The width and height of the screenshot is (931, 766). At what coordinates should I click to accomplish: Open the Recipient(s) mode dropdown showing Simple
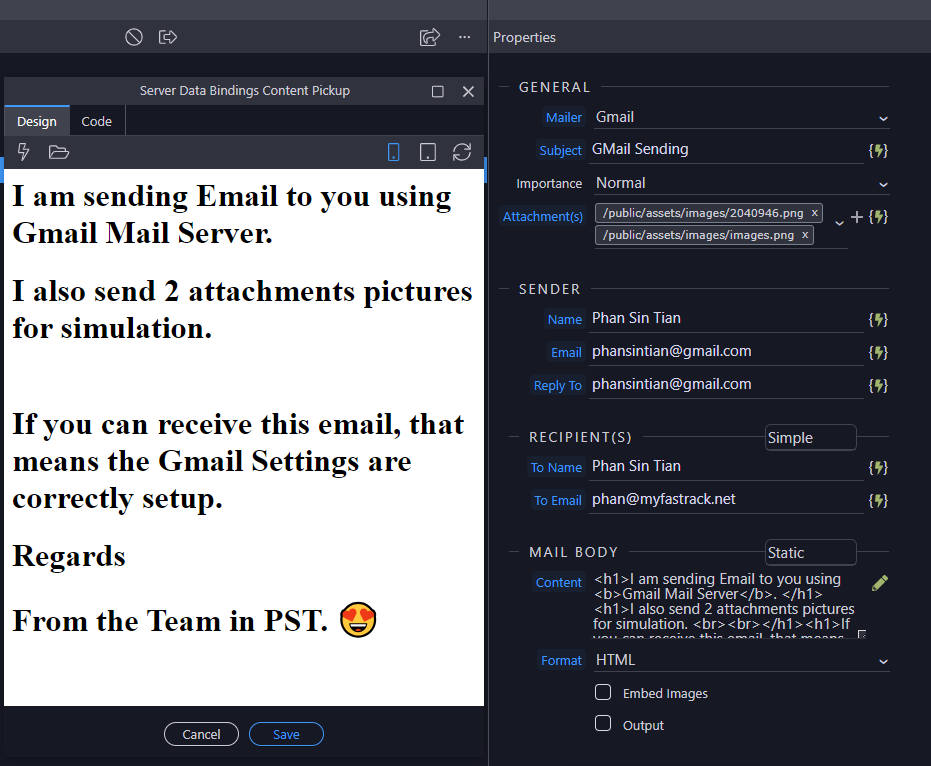[x=810, y=438]
